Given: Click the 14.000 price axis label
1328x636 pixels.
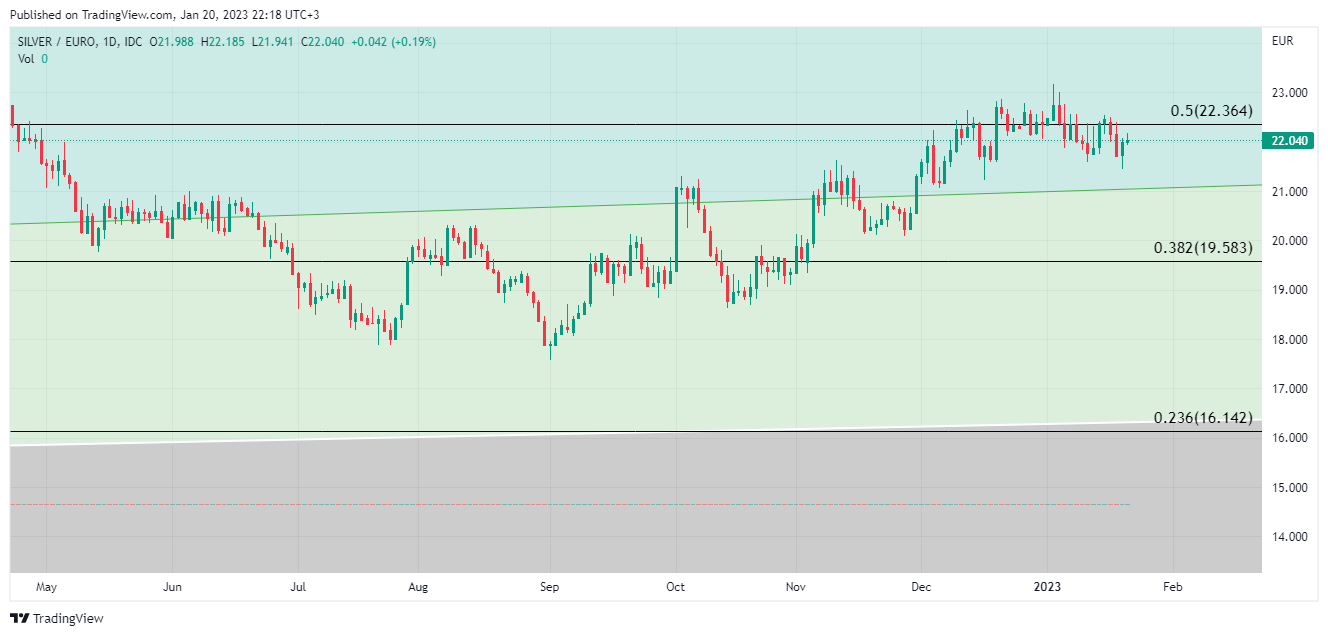Looking at the screenshot, I should (x=1289, y=537).
